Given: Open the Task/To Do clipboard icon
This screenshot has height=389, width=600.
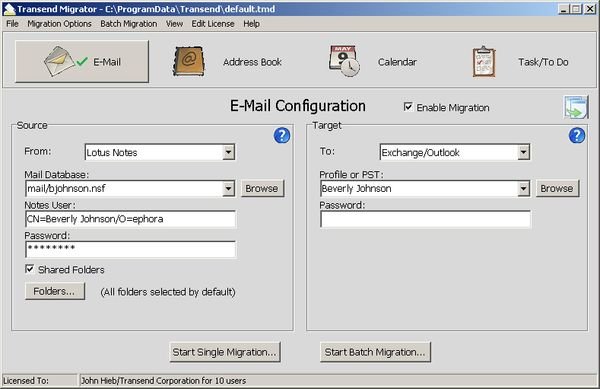Looking at the screenshot, I should [x=484, y=62].
